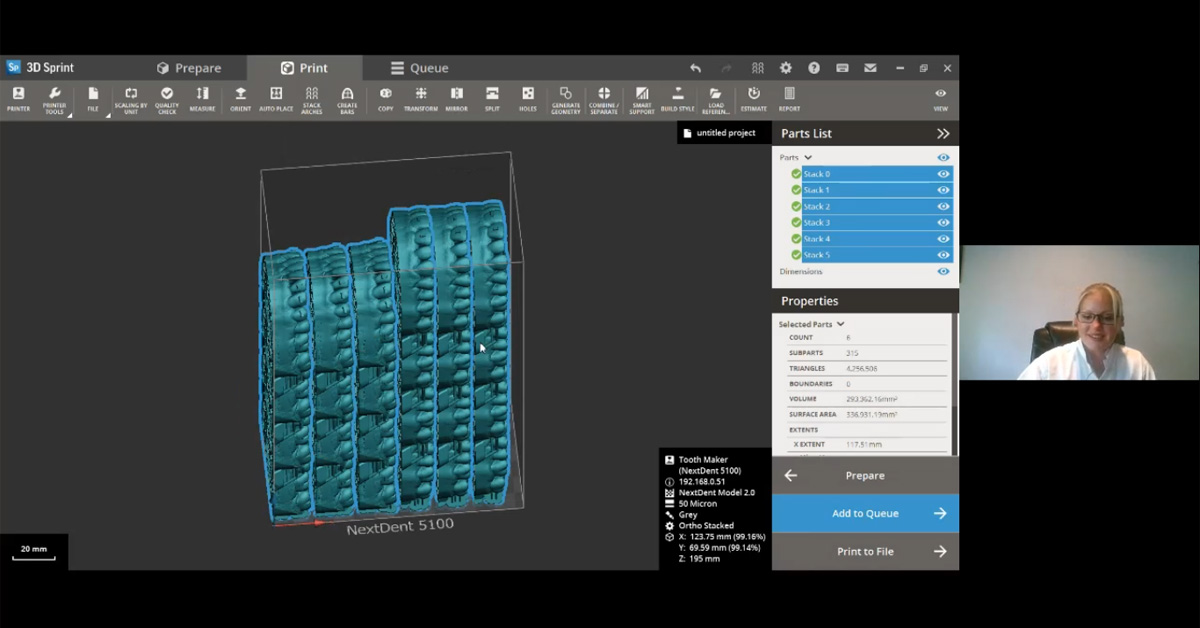Click the Tooth Maker printer info

pos(710,465)
